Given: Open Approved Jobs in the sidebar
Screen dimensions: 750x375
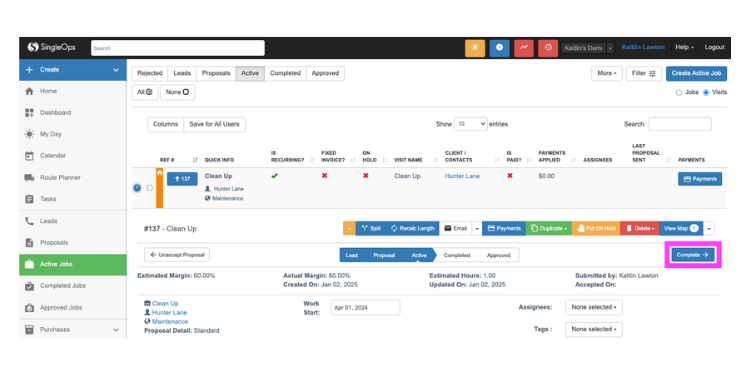Looking at the screenshot, I should click(x=73, y=308).
